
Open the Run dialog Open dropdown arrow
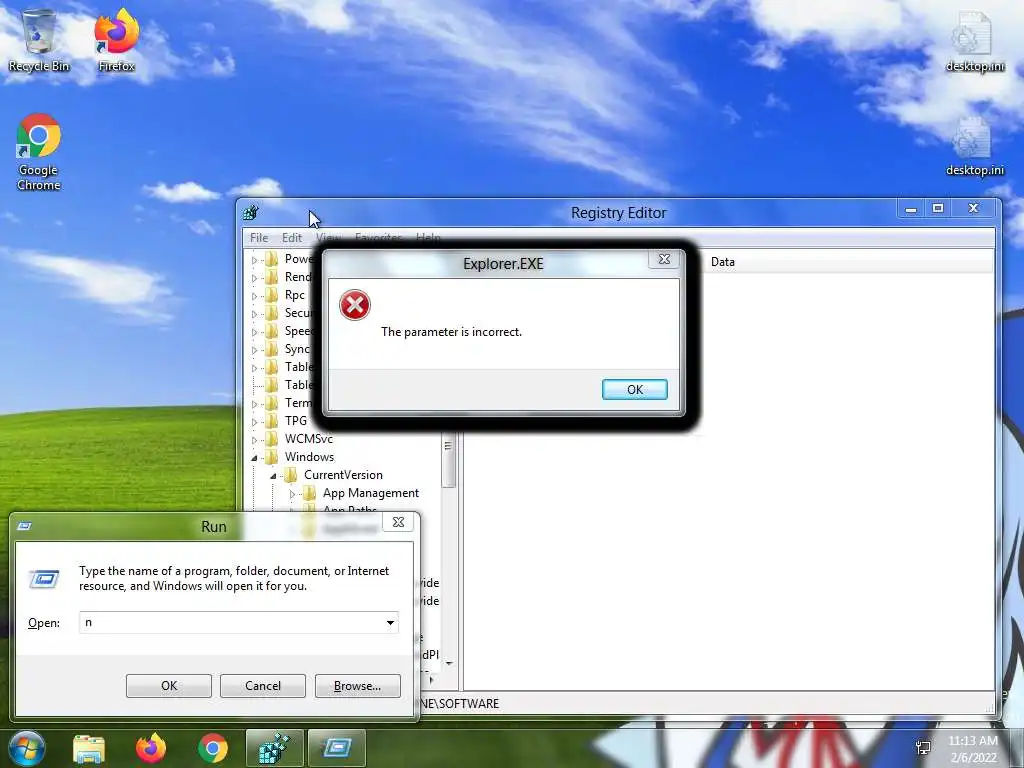coord(390,622)
